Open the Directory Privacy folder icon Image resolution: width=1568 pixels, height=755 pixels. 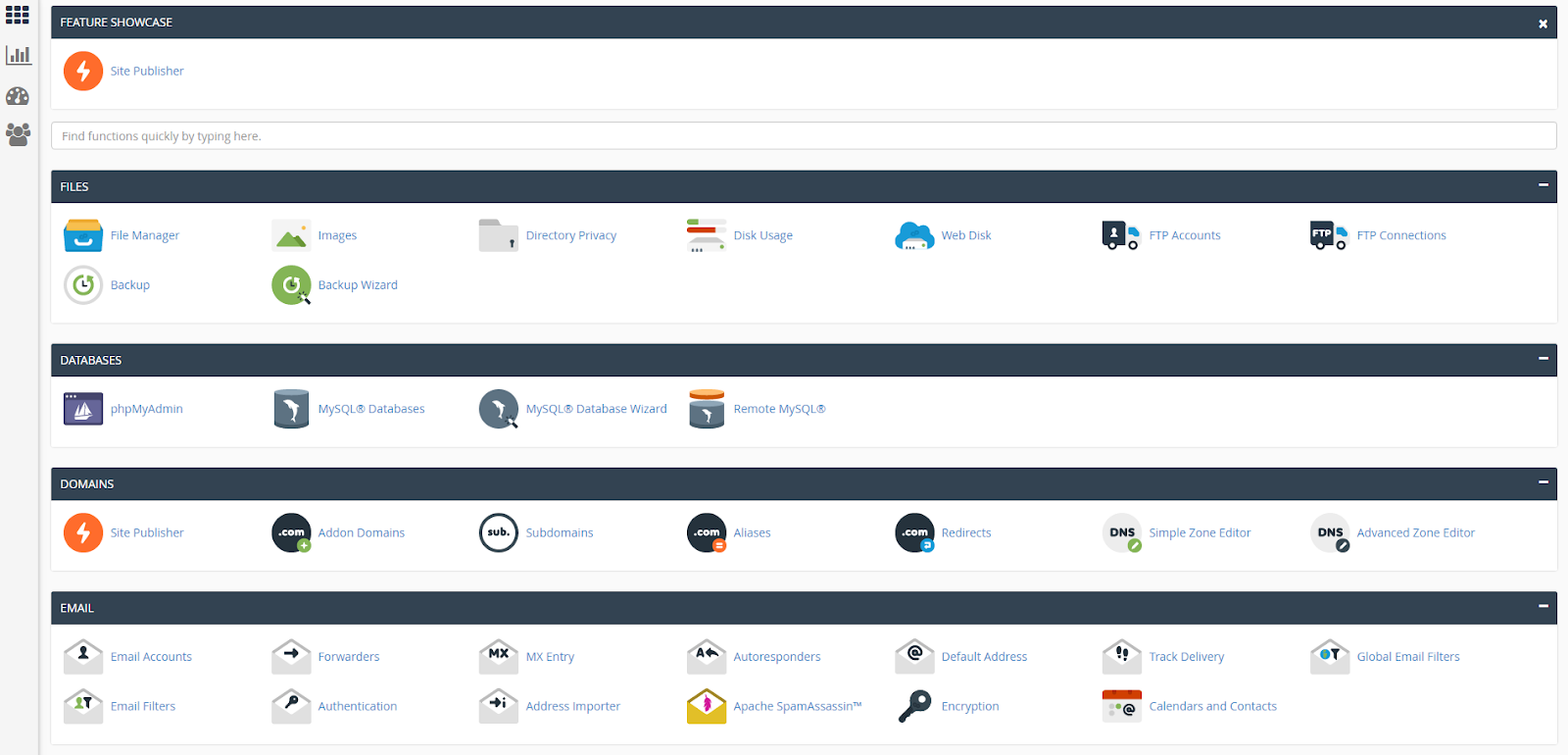[499, 235]
